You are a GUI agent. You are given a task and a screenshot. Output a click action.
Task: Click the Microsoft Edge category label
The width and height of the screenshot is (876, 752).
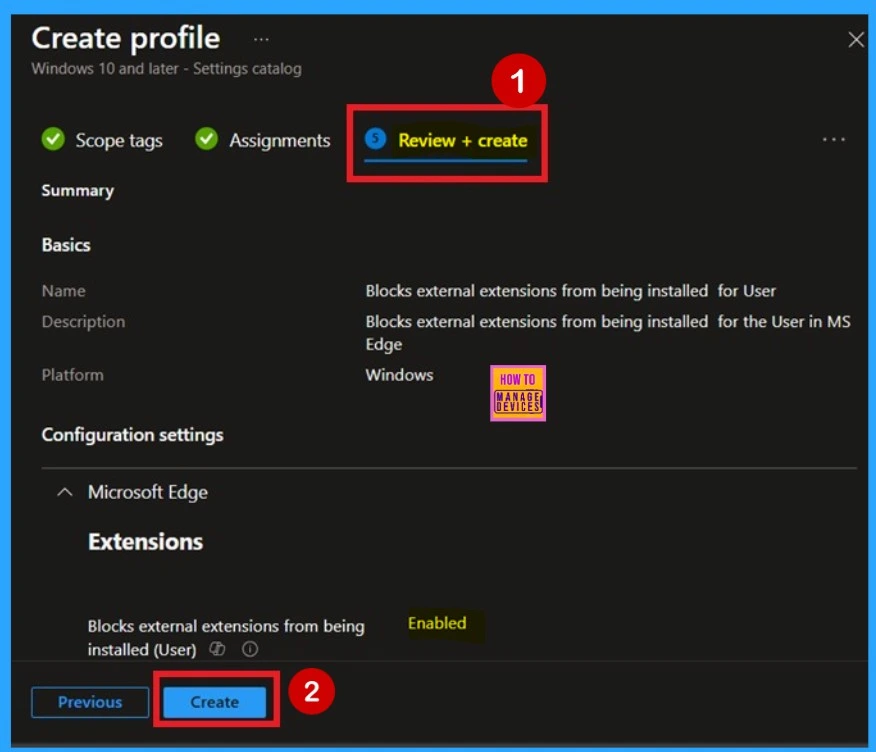(x=147, y=492)
